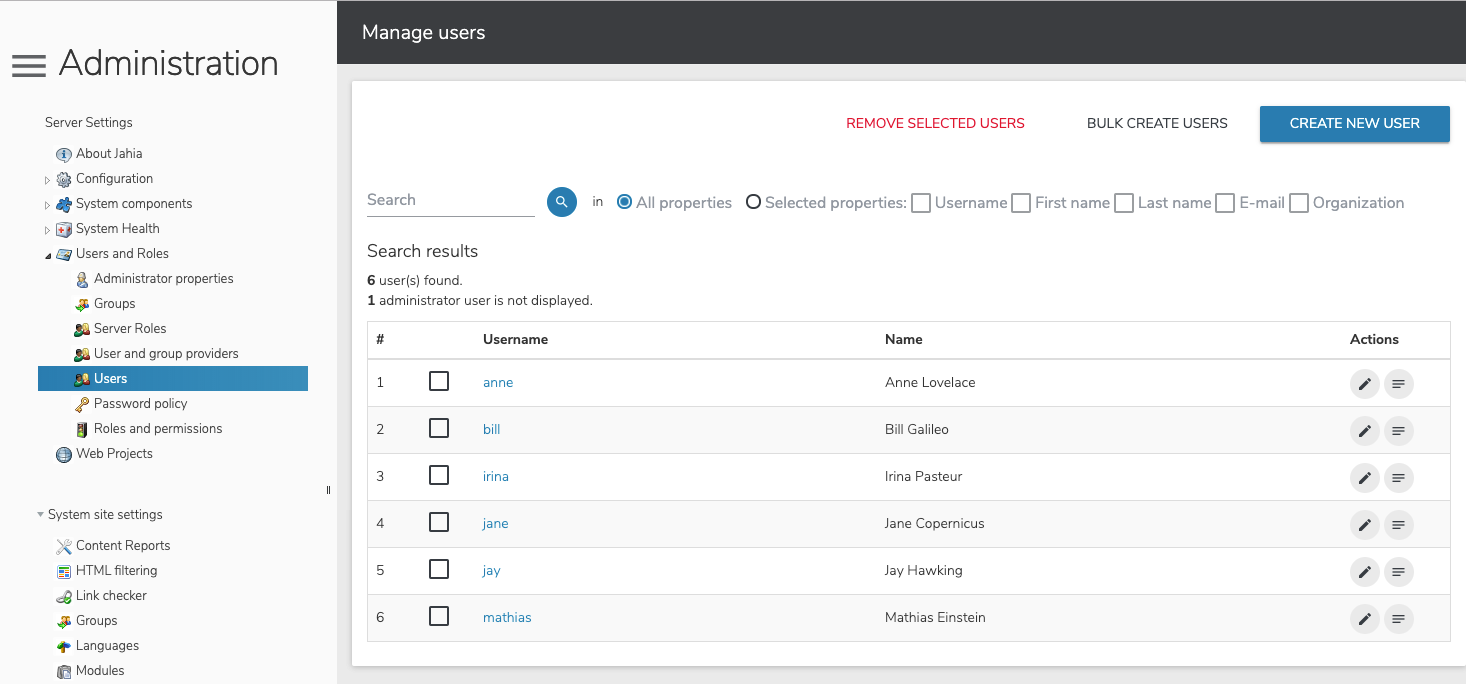Collapse the System site settings section
This screenshot has height=684, width=1466.
click(40, 515)
